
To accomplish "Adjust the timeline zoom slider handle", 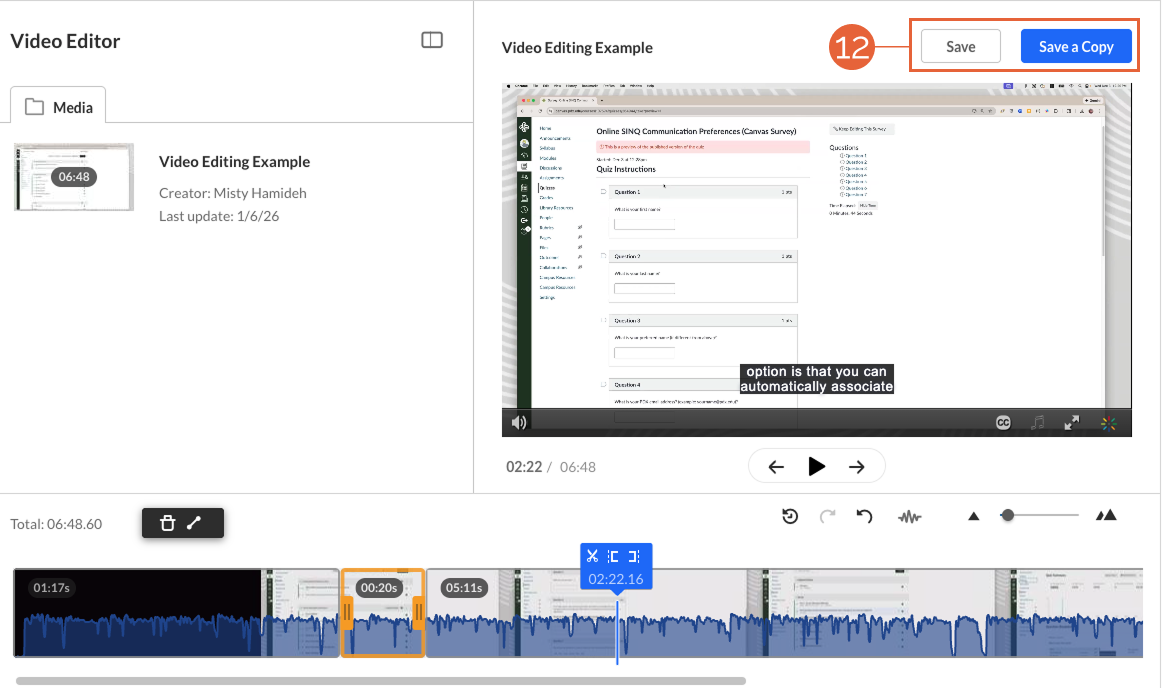I will [x=1007, y=516].
